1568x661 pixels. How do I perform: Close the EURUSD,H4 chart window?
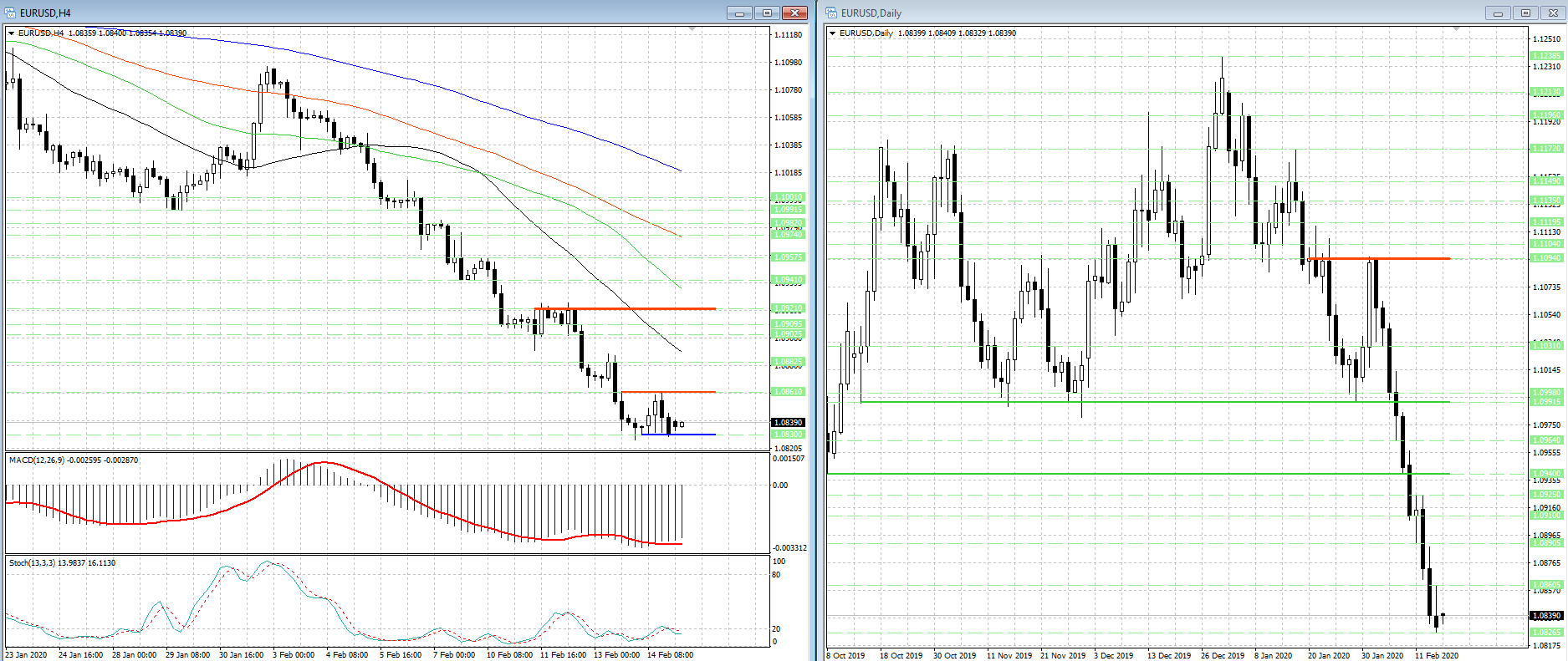click(794, 13)
